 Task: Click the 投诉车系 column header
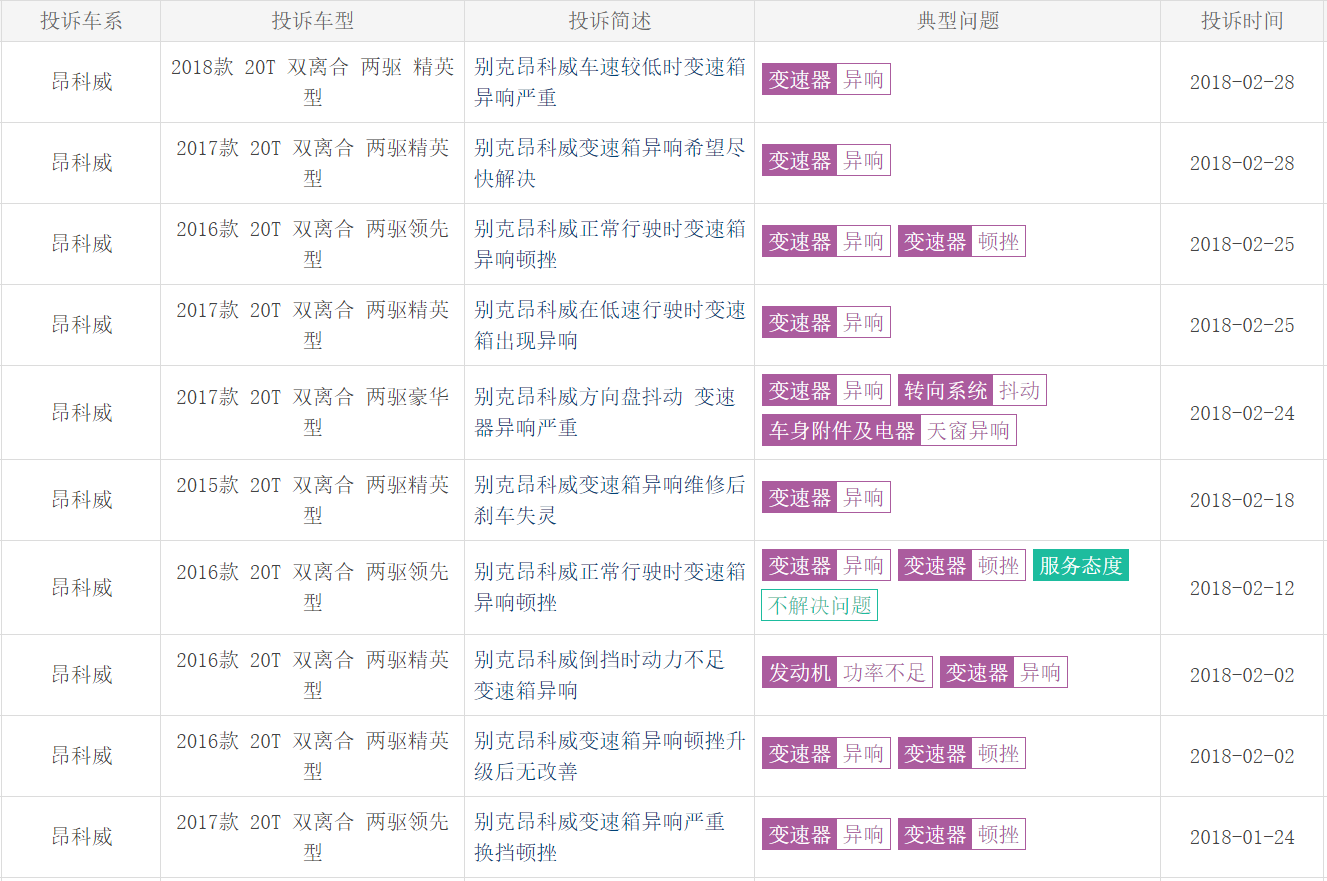81,21
